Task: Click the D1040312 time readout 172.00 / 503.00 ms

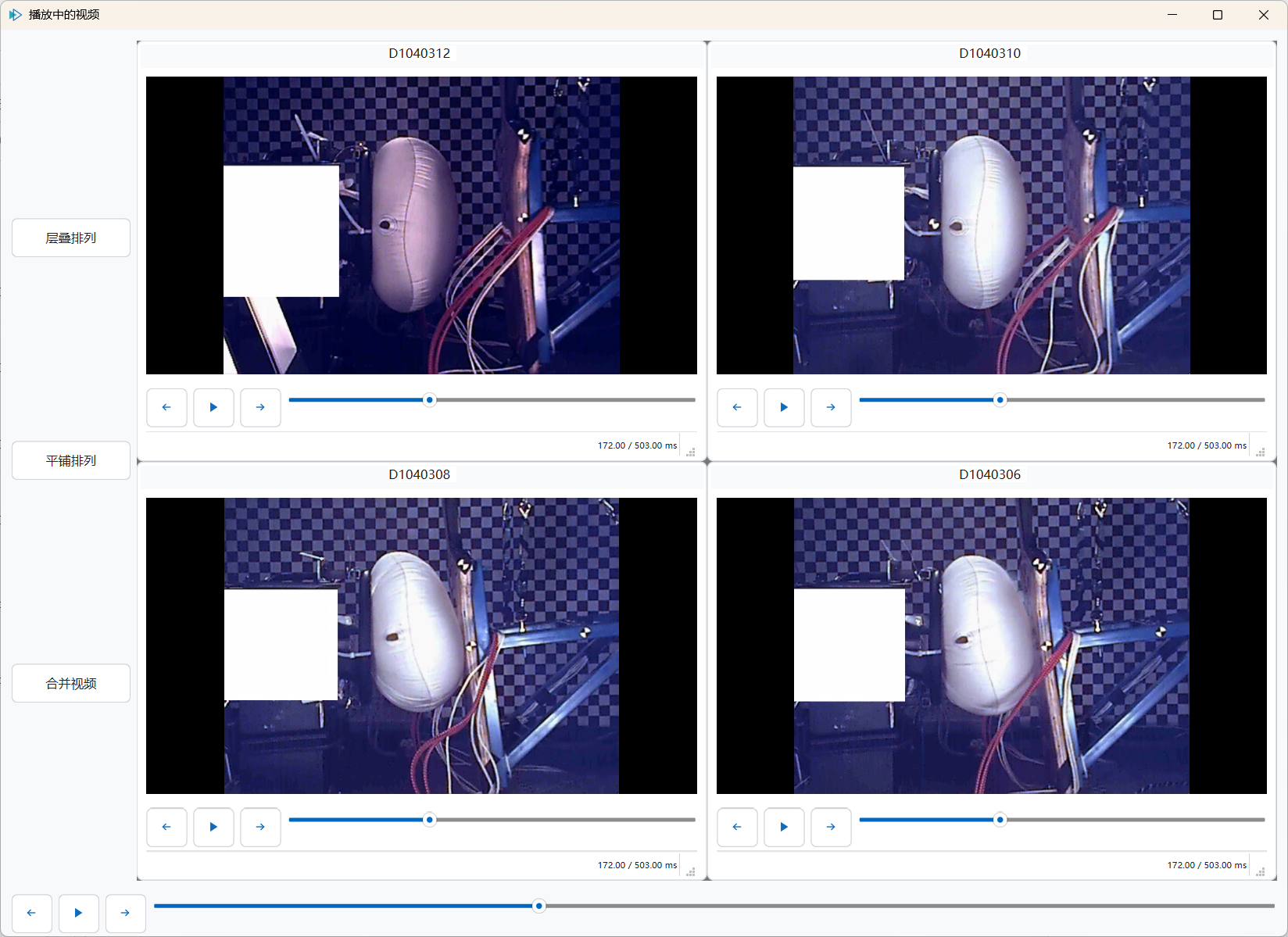Action: pyautogui.click(x=638, y=445)
